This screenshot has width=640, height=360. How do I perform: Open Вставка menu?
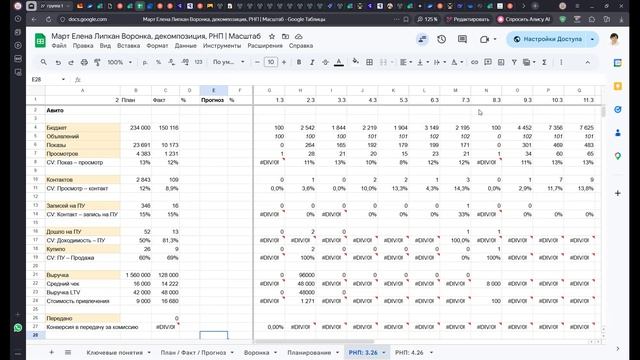(x=129, y=46)
